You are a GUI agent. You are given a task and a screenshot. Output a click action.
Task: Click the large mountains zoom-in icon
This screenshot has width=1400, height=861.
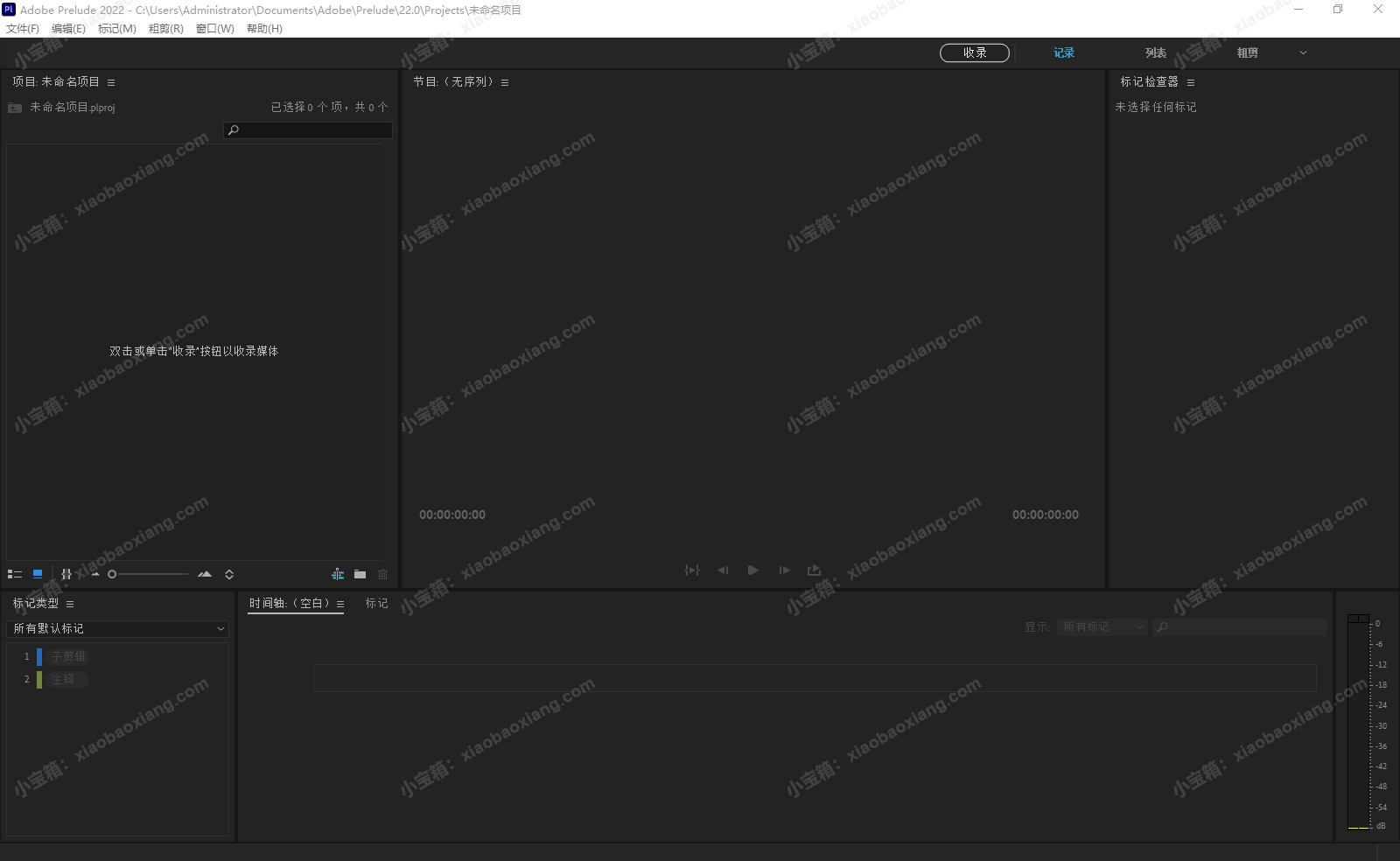tap(205, 574)
